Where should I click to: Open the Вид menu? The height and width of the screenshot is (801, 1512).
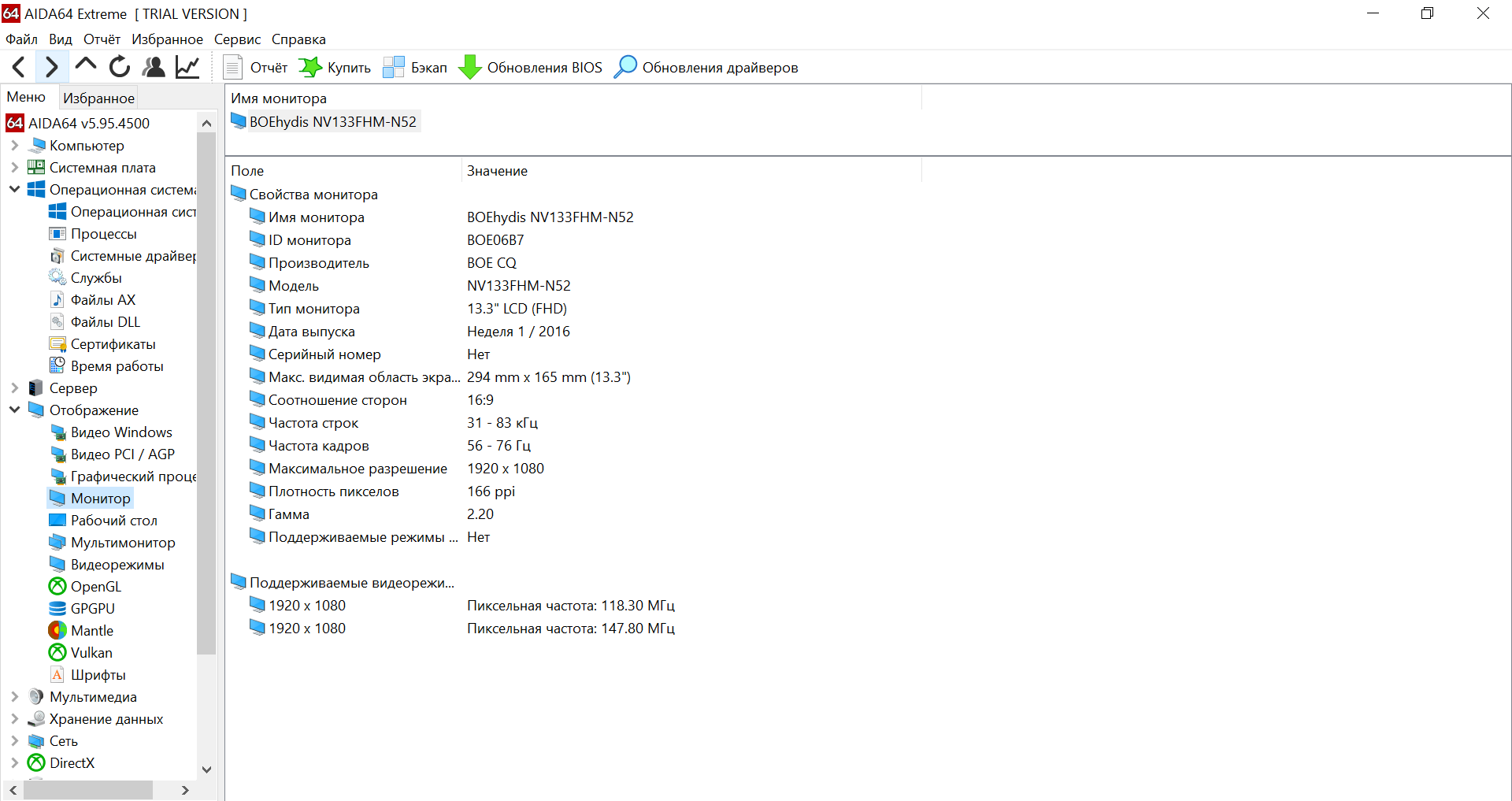61,39
